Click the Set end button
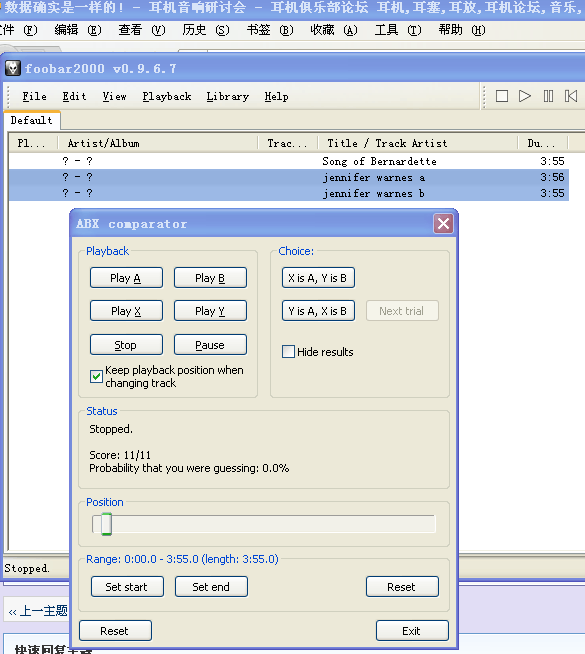 (211, 587)
